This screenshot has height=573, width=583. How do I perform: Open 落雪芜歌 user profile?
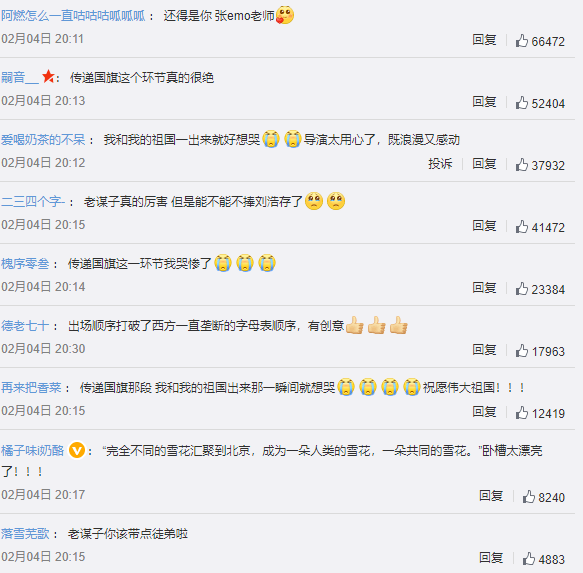click(x=25, y=534)
